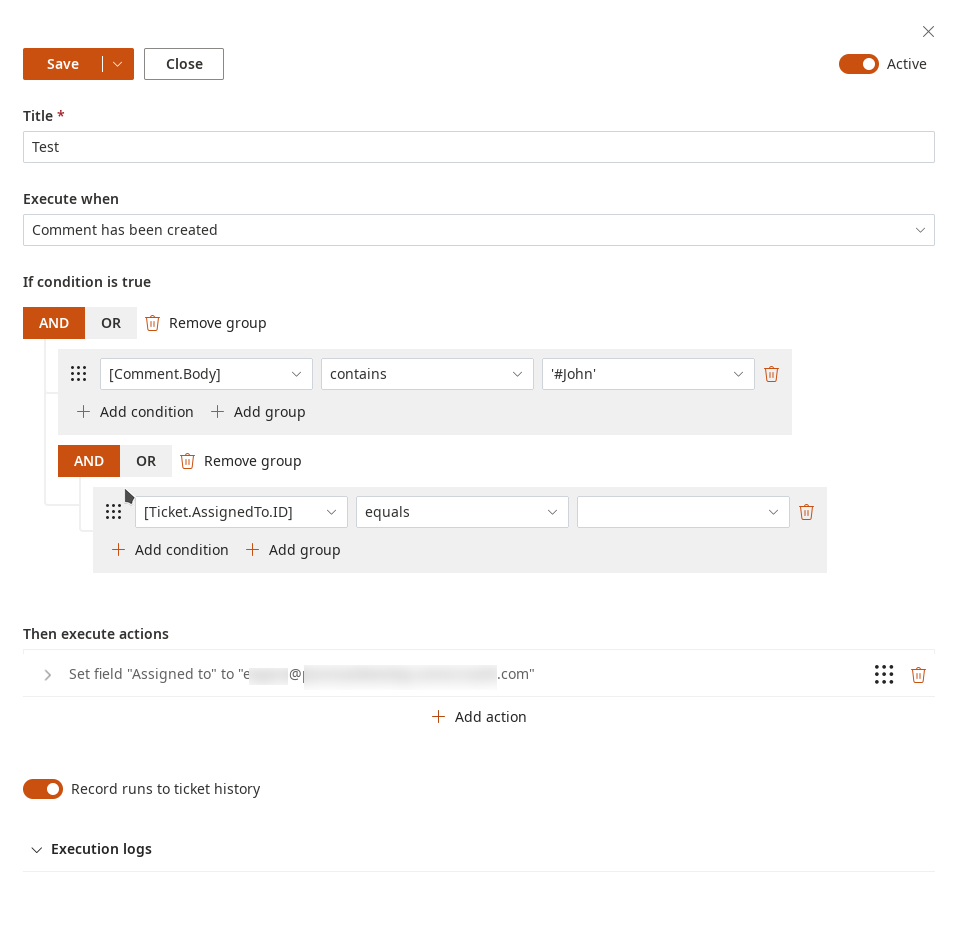This screenshot has height=928, width=959.
Task: Grab the drag handle of Ticket.AssignedTo.ID condition
Action: (113, 512)
